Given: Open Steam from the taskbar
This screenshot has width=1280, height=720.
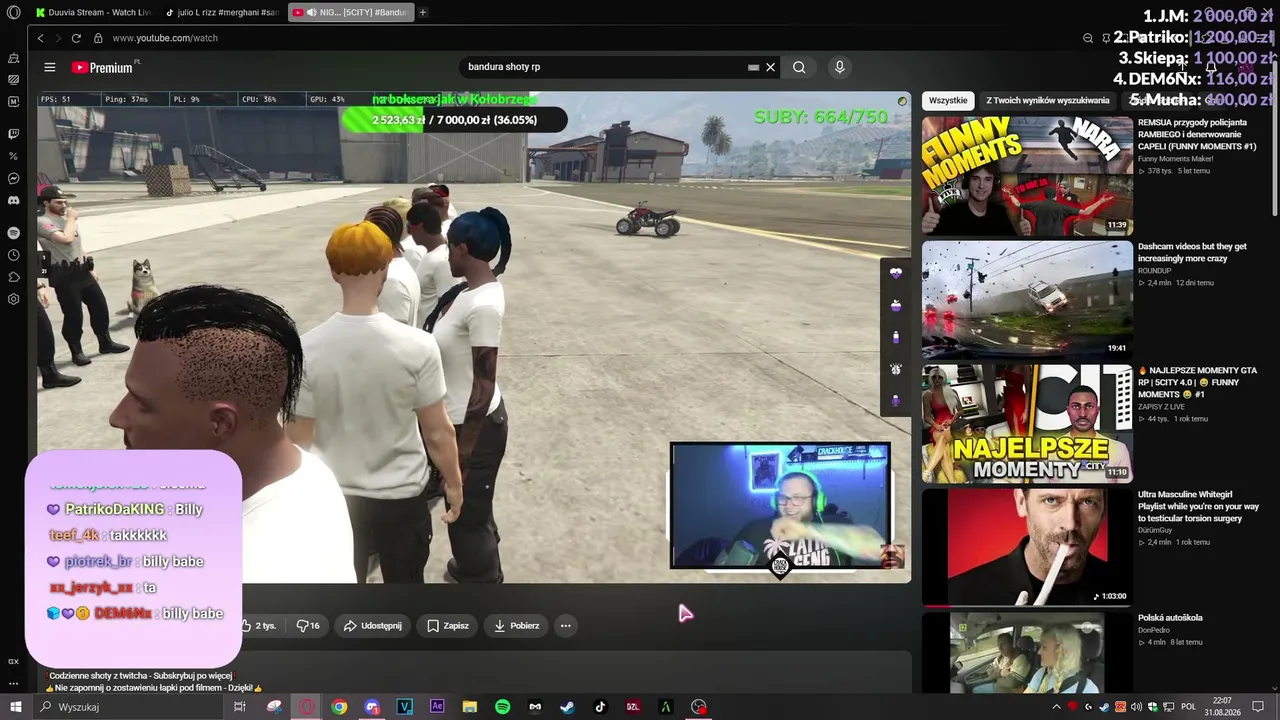Looking at the screenshot, I should (x=567, y=707).
